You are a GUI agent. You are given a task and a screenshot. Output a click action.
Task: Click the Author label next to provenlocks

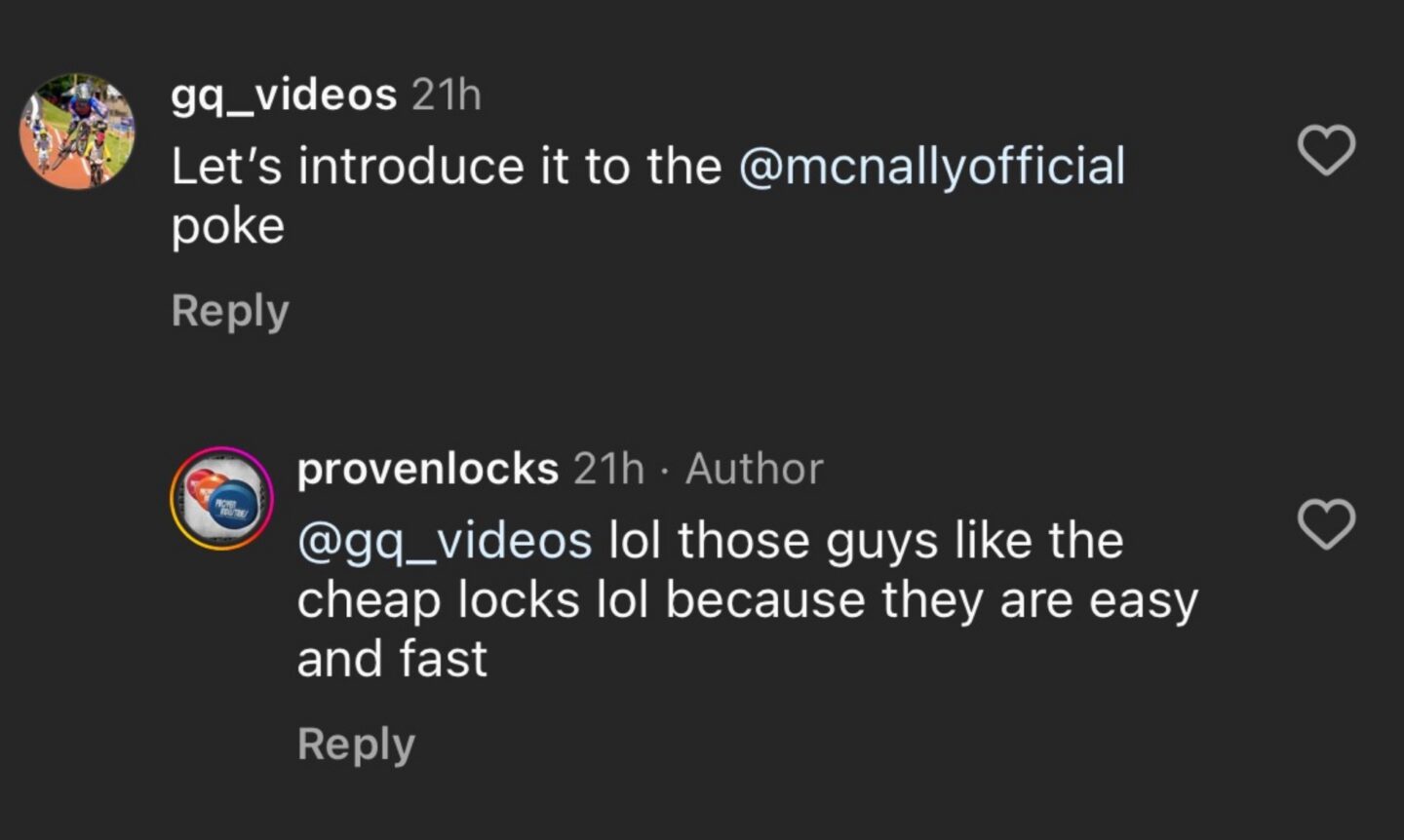click(754, 469)
